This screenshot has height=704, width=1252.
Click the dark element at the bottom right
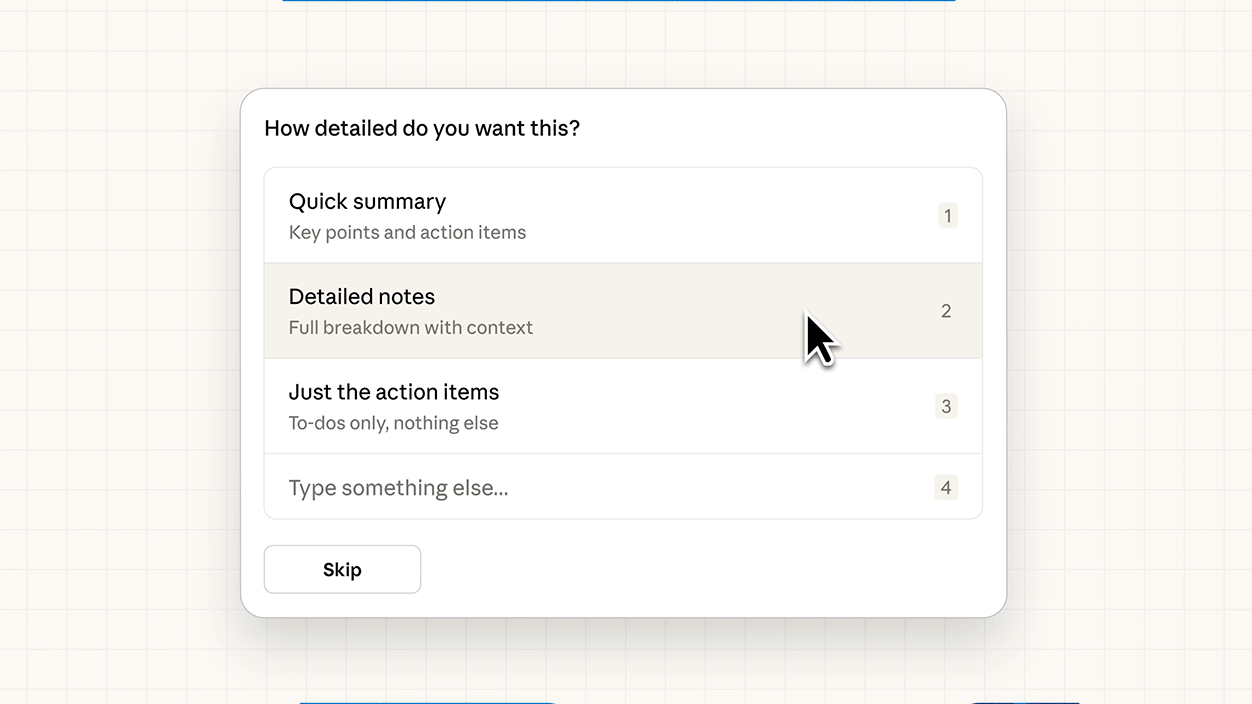[1025, 702]
